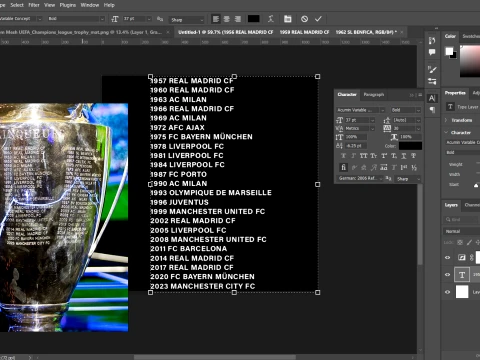Hide the type layer with eye icon

[x=447, y=275]
